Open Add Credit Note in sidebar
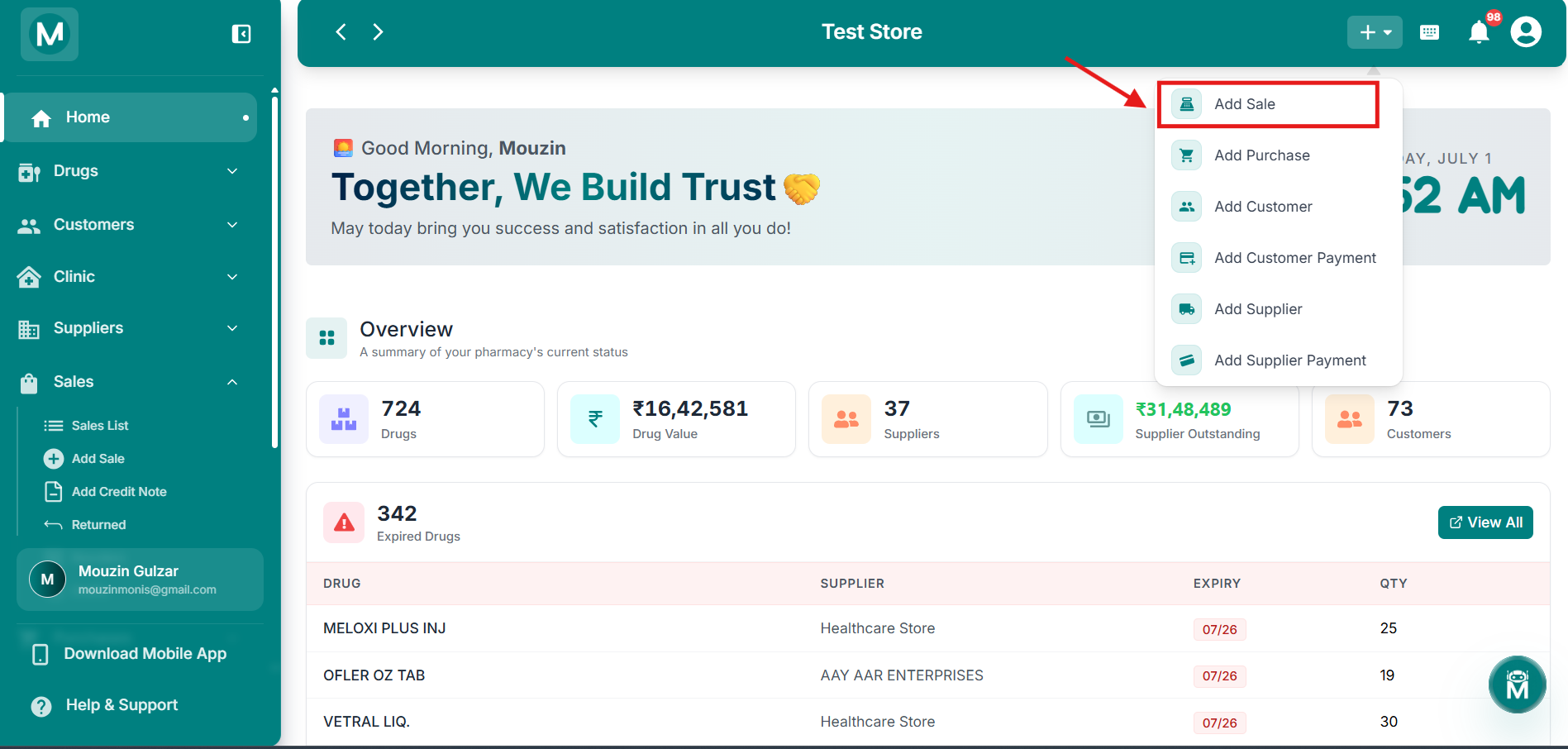This screenshot has height=749, width=1568. coord(119,492)
